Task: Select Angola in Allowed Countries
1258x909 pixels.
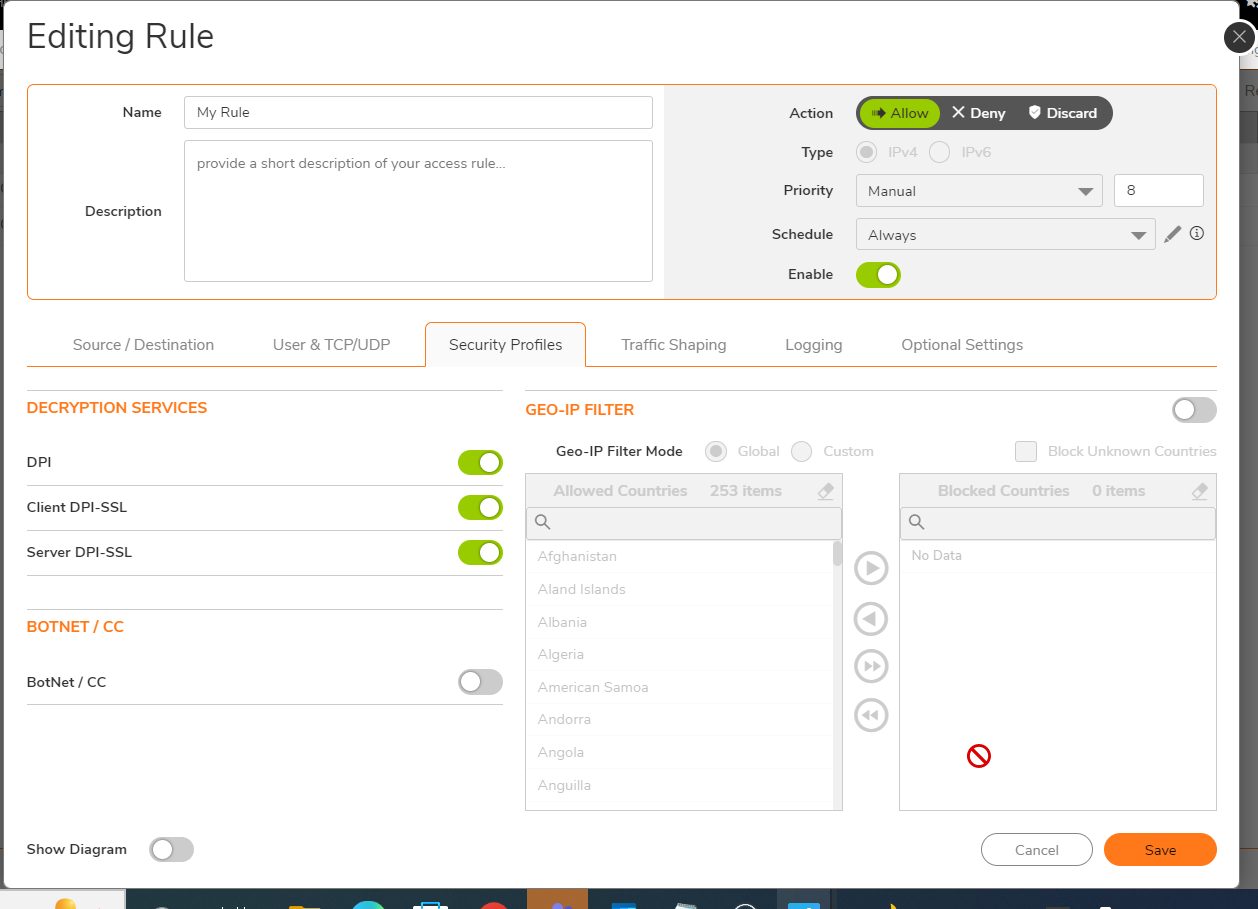Action: pyautogui.click(x=679, y=752)
